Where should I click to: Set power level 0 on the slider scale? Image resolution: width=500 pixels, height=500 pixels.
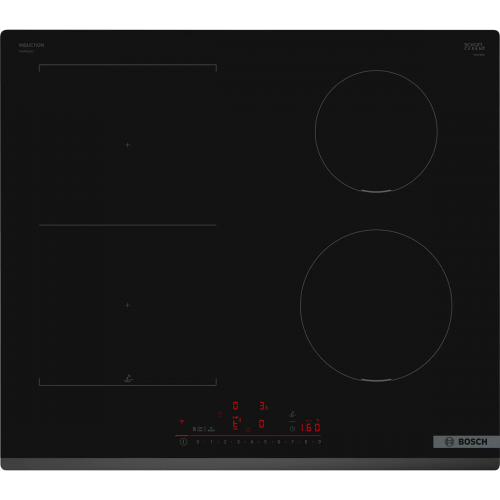pyautogui.click(x=198, y=442)
